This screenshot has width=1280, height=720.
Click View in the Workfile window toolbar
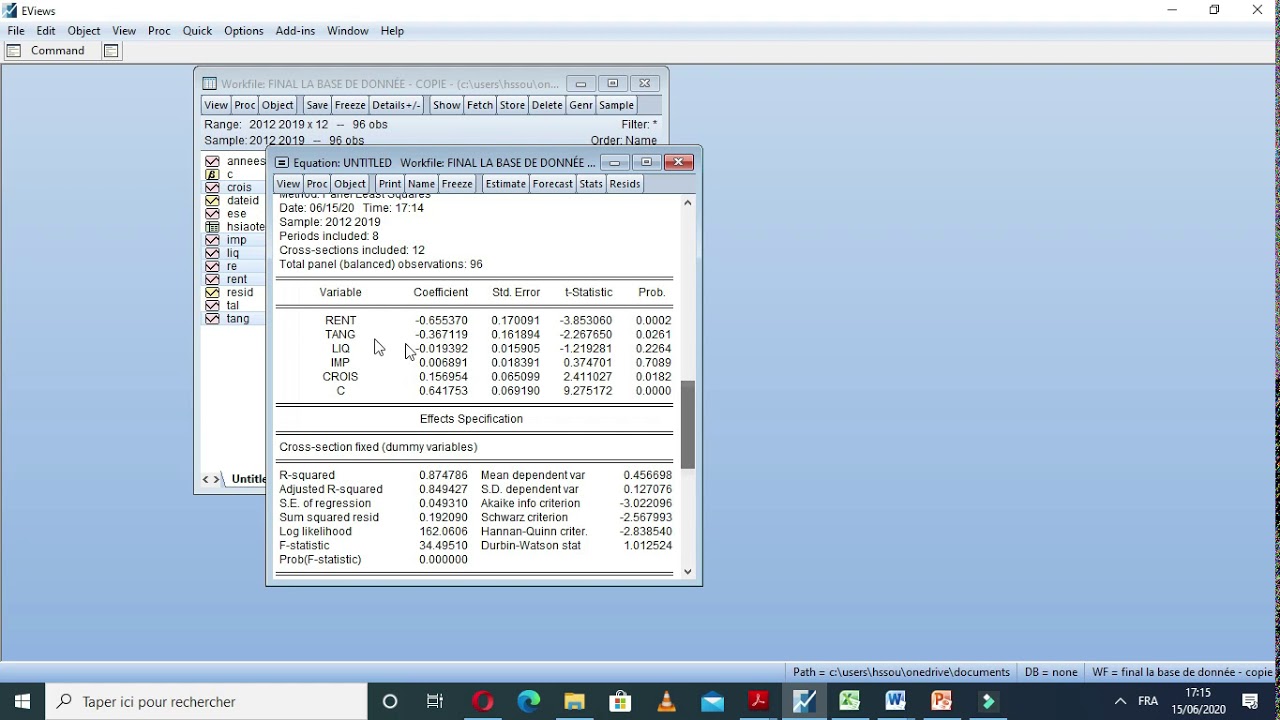tap(216, 105)
